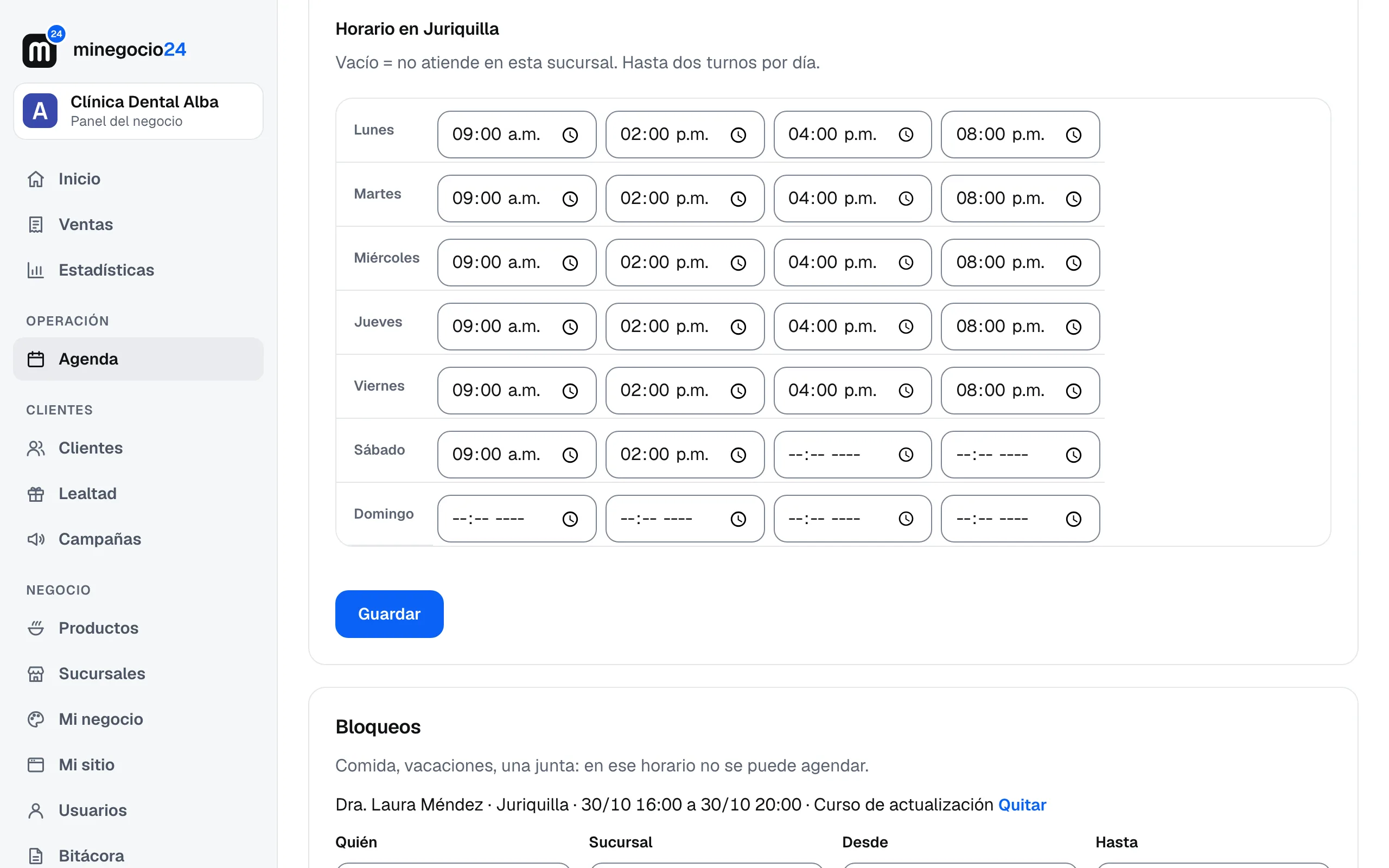Screen dimensions: 1389x868
Task: Open clock picker for Martes 08:00 p.m.
Action: [1073, 199]
